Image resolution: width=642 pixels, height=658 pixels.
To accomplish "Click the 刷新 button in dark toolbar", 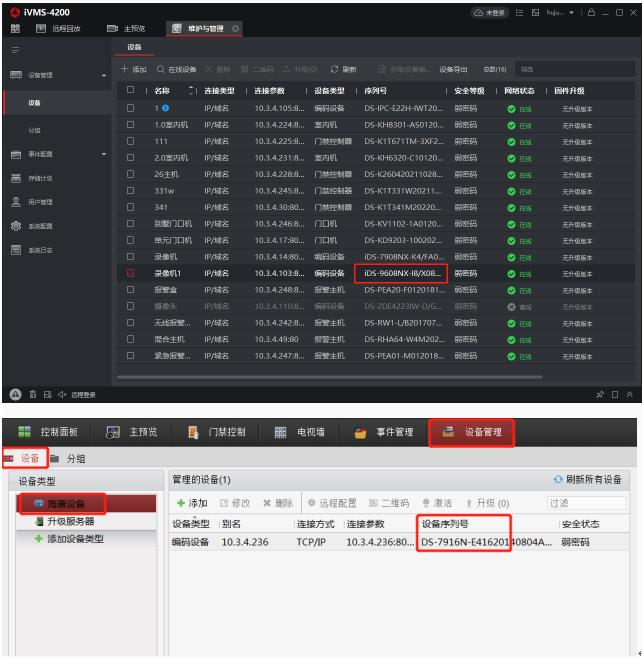I will (344, 69).
